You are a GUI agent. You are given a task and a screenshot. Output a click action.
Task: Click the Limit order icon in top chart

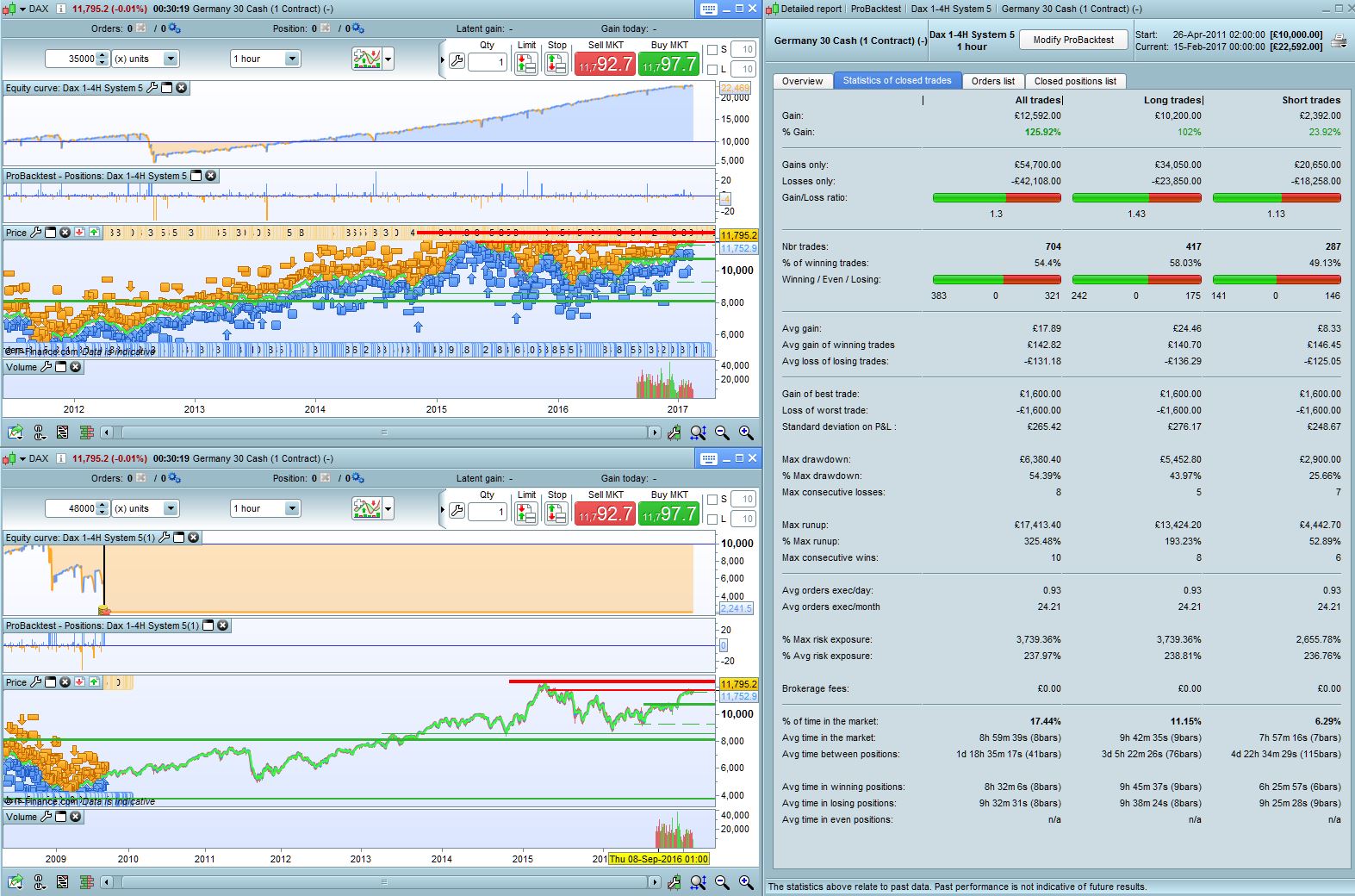pos(526,63)
